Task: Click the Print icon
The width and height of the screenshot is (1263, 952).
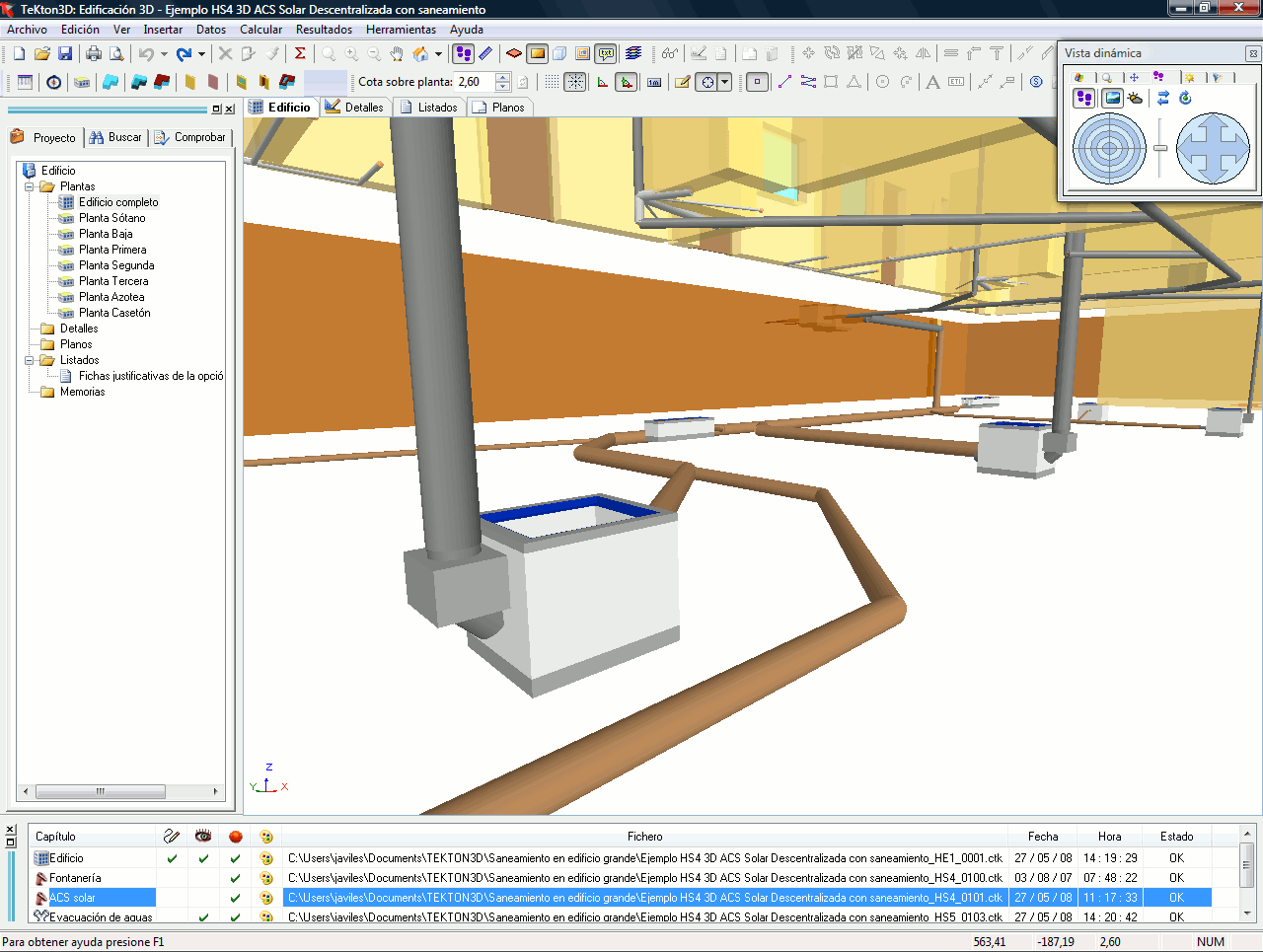Action: [94, 54]
